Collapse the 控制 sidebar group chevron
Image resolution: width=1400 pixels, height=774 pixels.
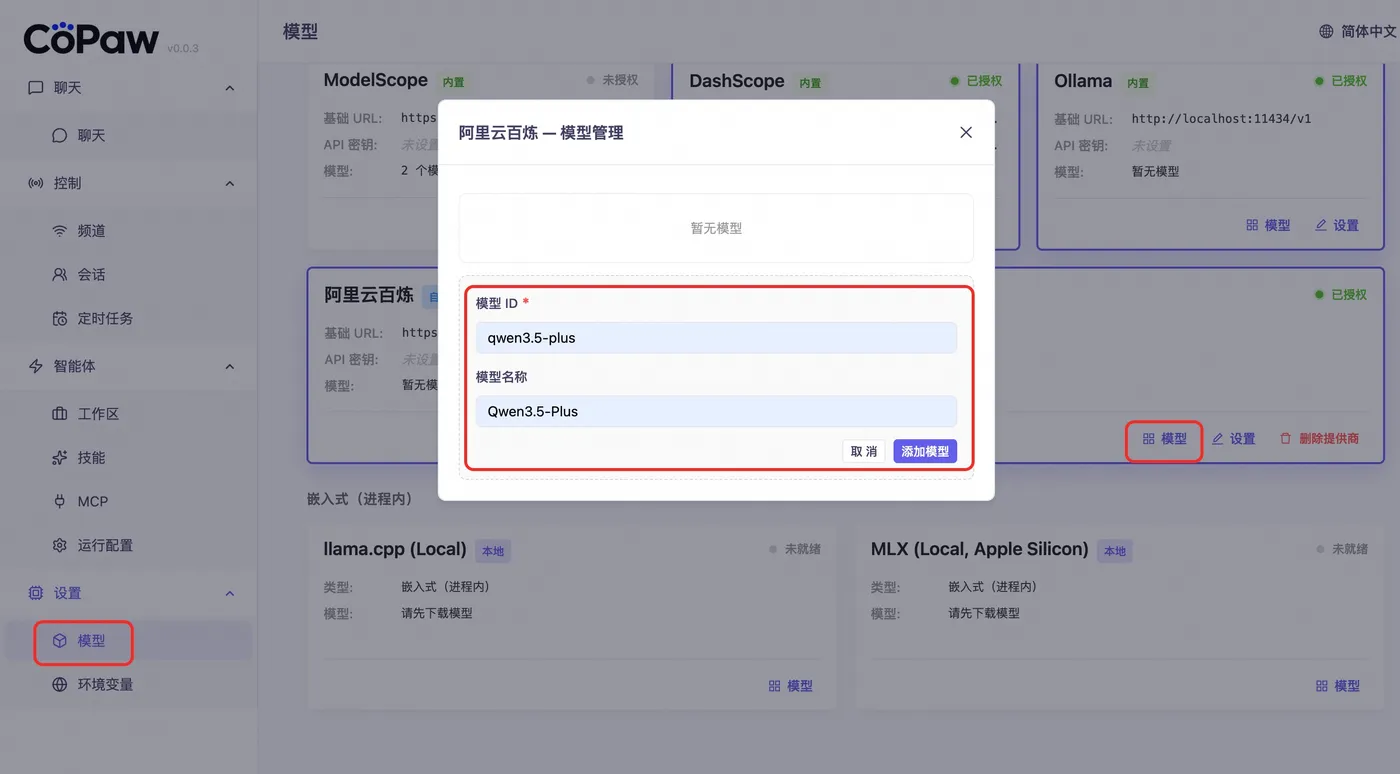tap(230, 184)
